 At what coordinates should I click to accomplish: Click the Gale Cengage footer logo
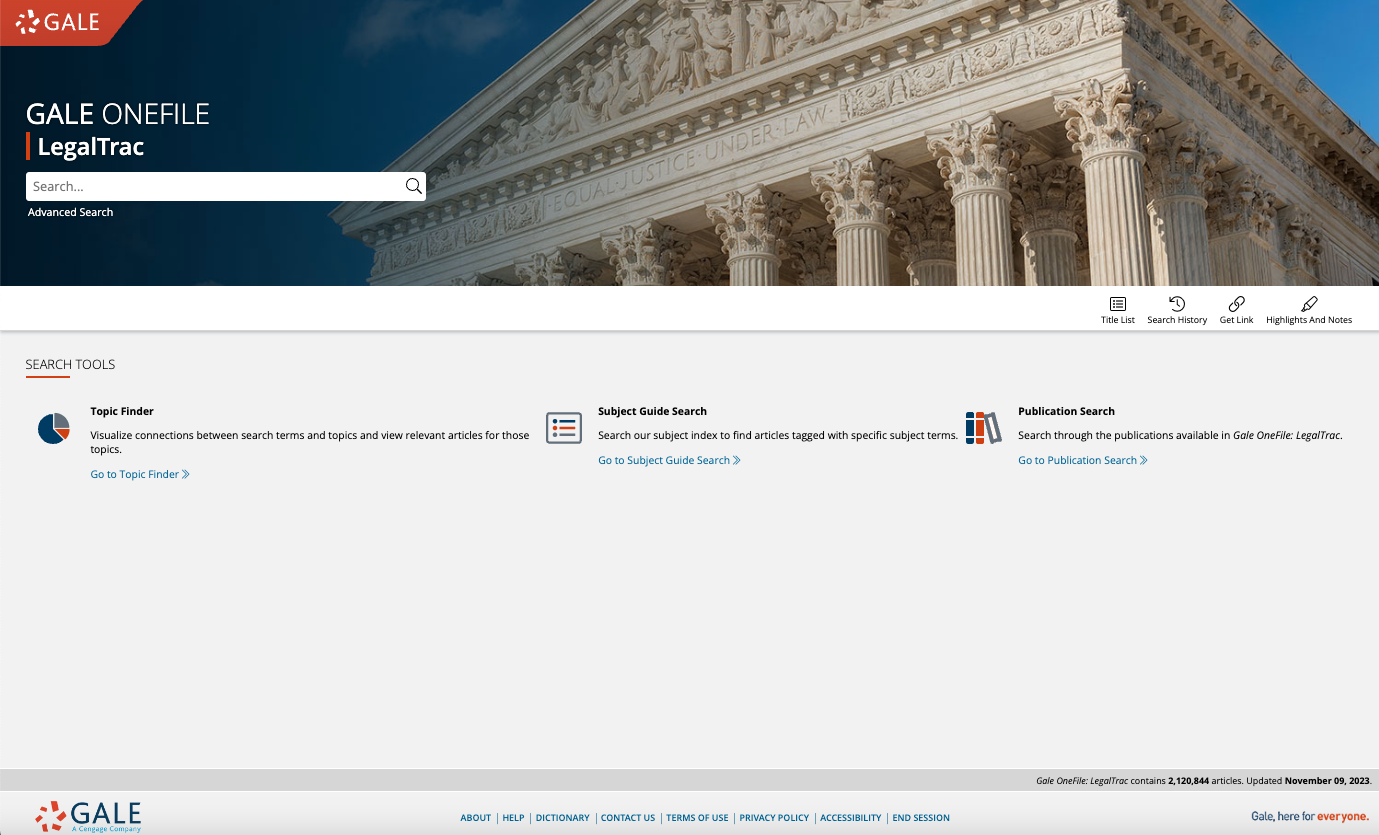pos(88,816)
